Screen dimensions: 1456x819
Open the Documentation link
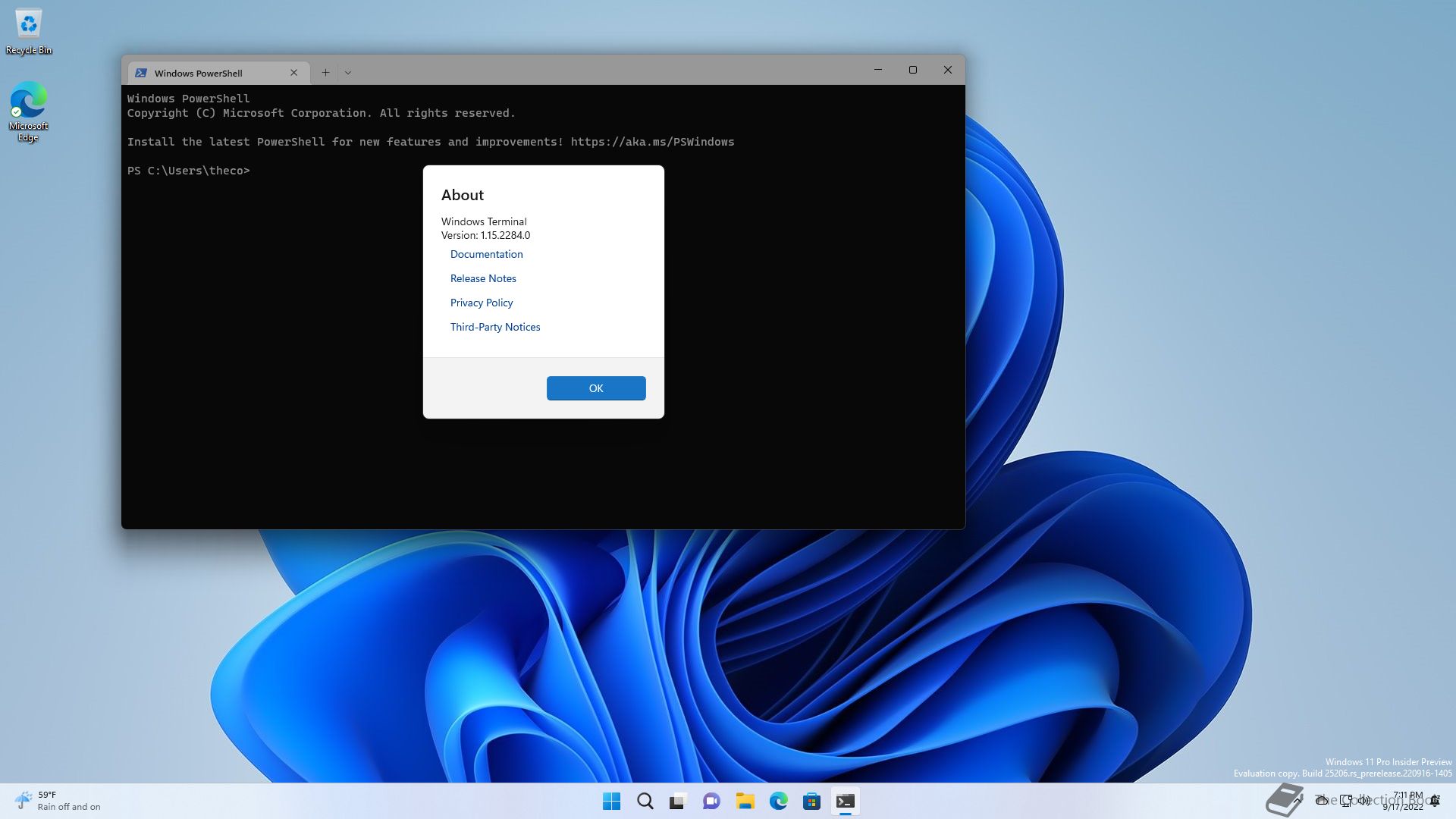[486, 254]
